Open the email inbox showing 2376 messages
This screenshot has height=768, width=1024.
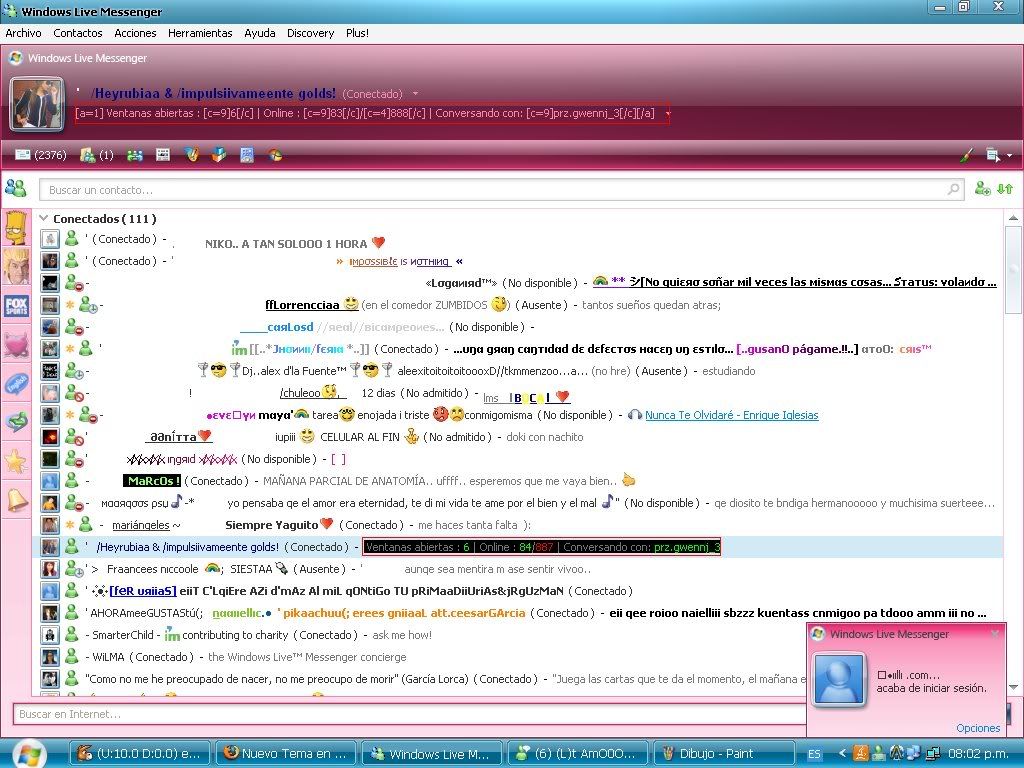[40, 155]
